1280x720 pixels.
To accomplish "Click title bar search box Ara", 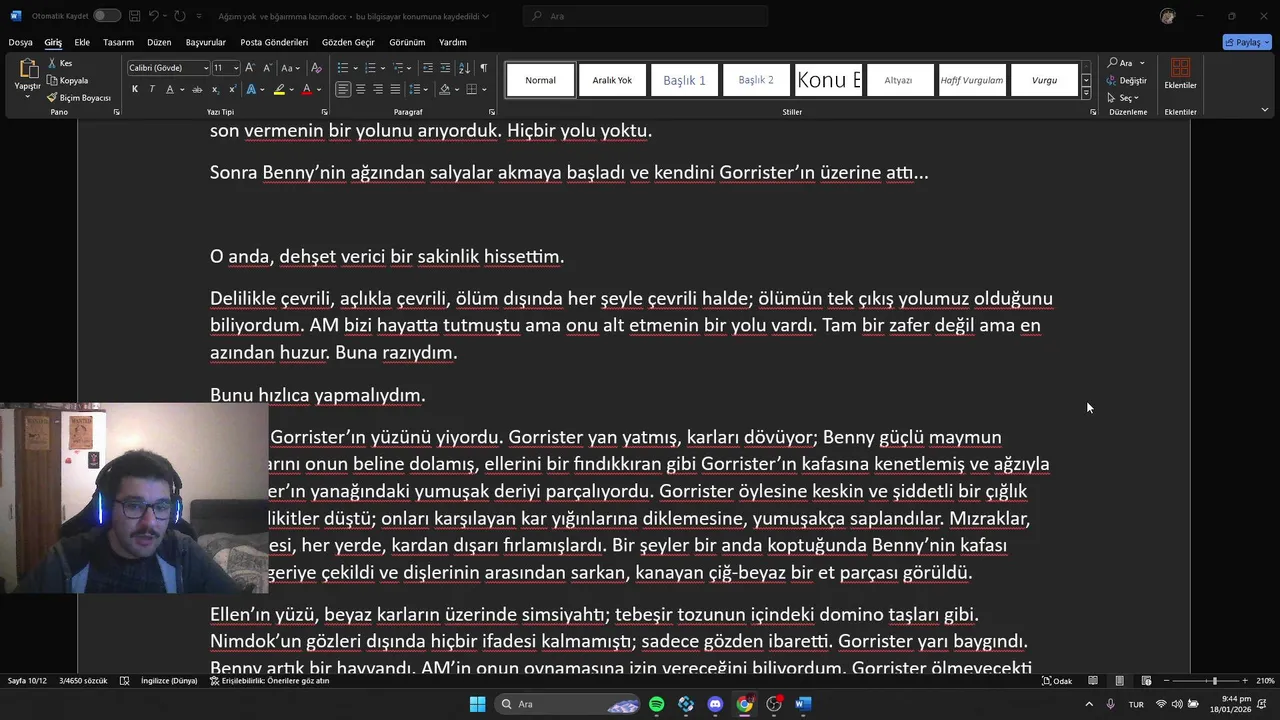I will tap(646, 16).
